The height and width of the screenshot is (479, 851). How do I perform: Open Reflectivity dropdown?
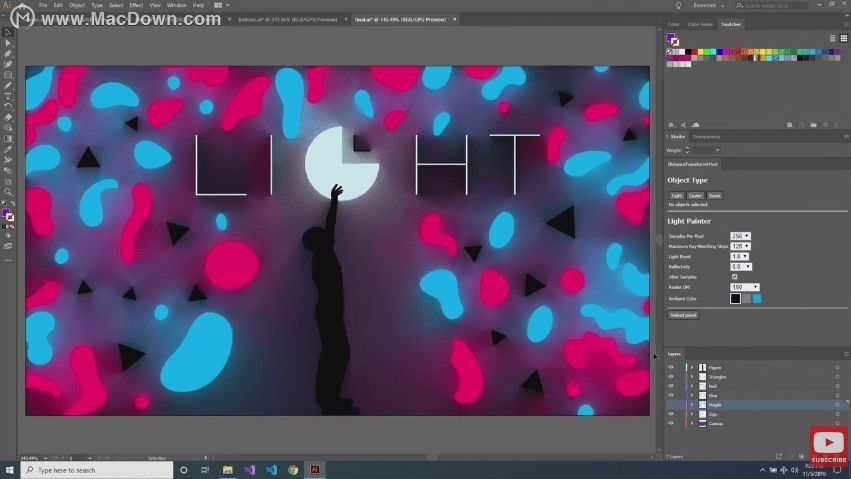741,267
